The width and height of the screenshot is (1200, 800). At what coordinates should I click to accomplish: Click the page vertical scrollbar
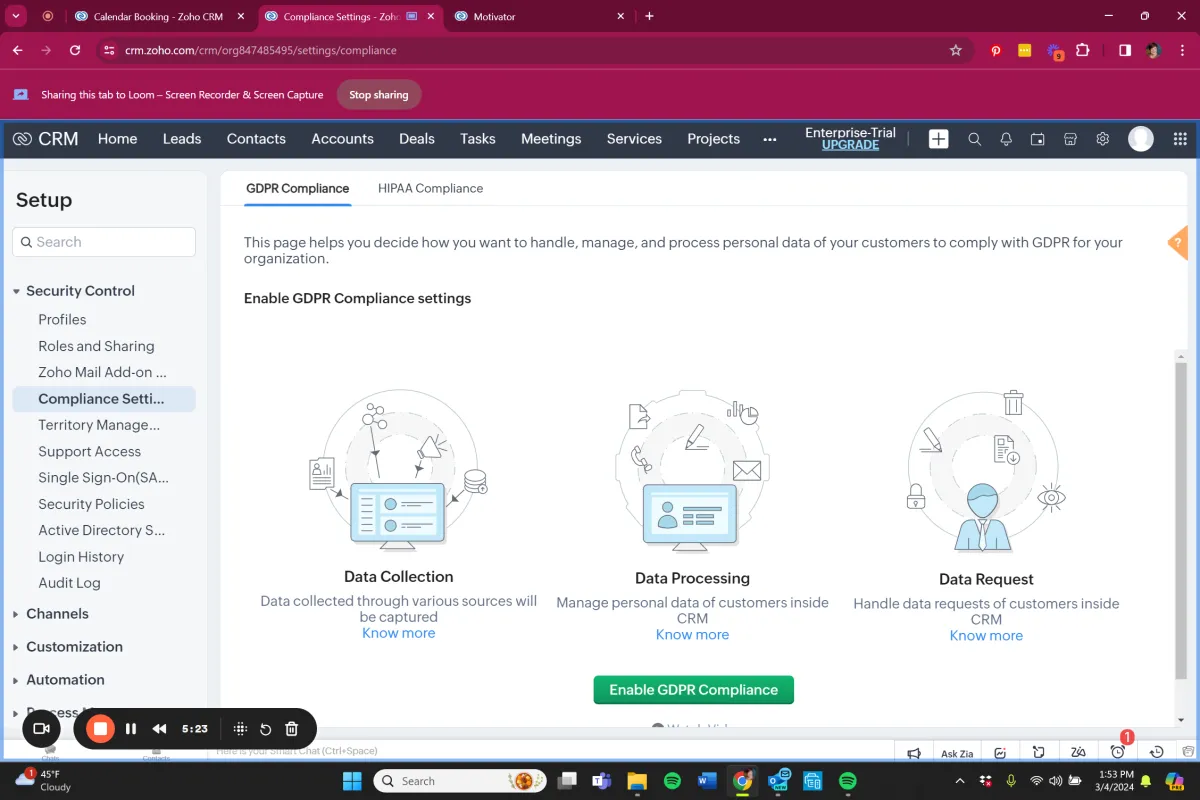pyautogui.click(x=1181, y=522)
